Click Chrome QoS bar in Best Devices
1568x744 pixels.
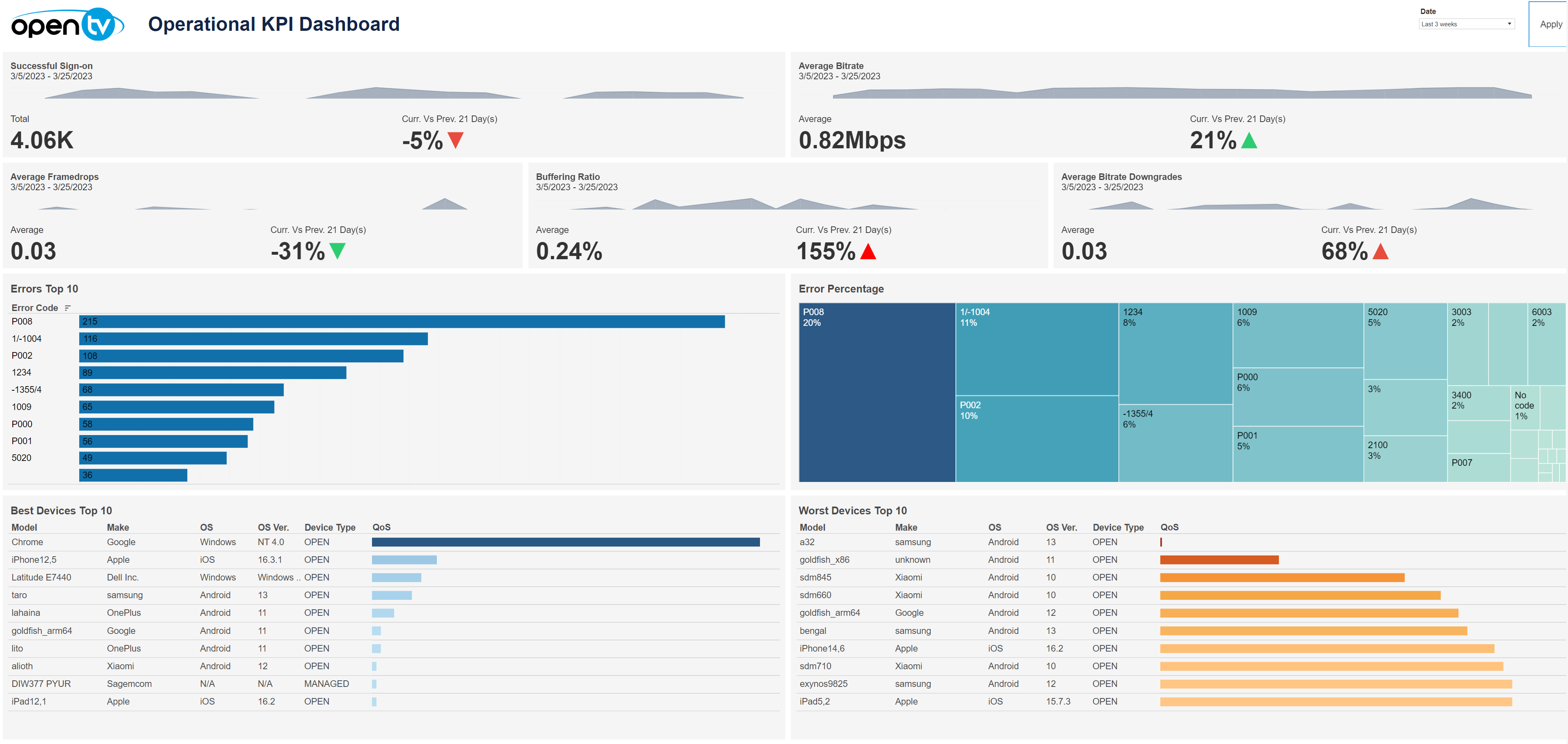[x=565, y=542]
